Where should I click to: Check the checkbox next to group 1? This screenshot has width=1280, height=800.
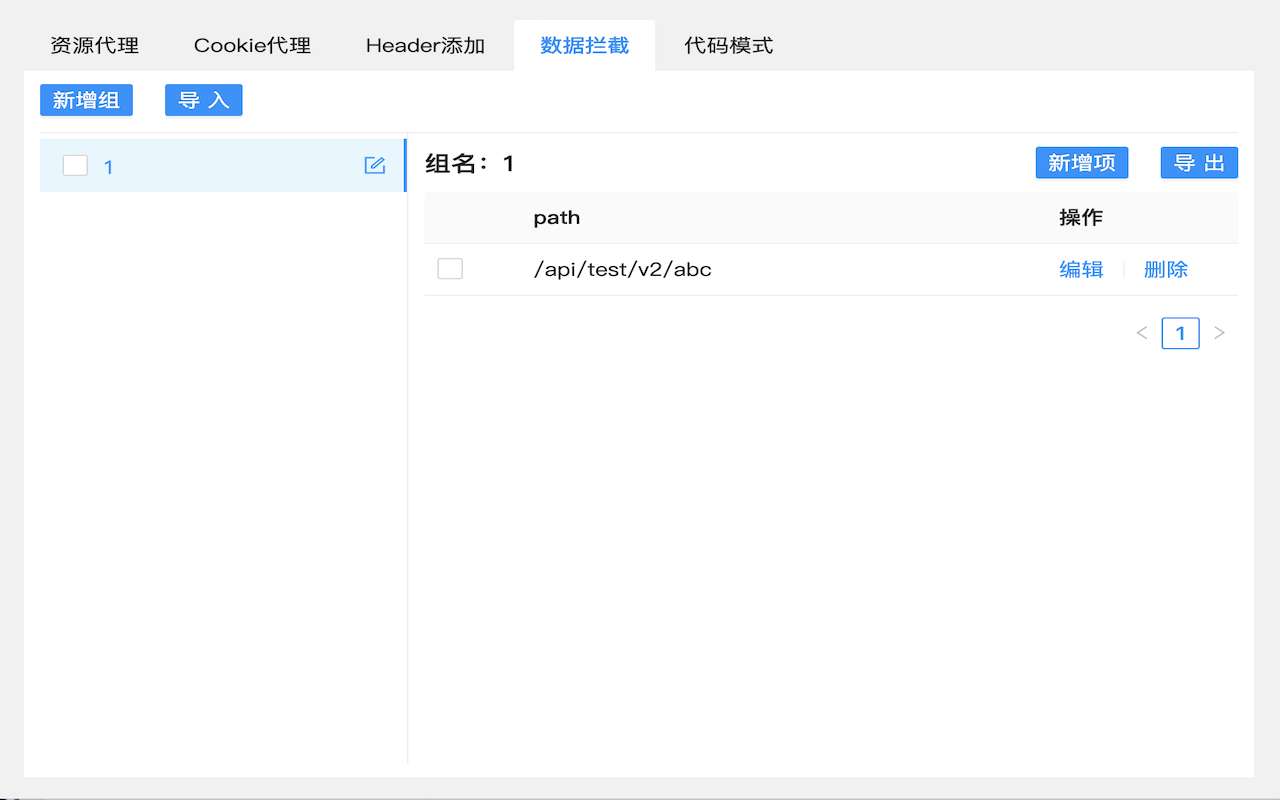[x=75, y=165]
